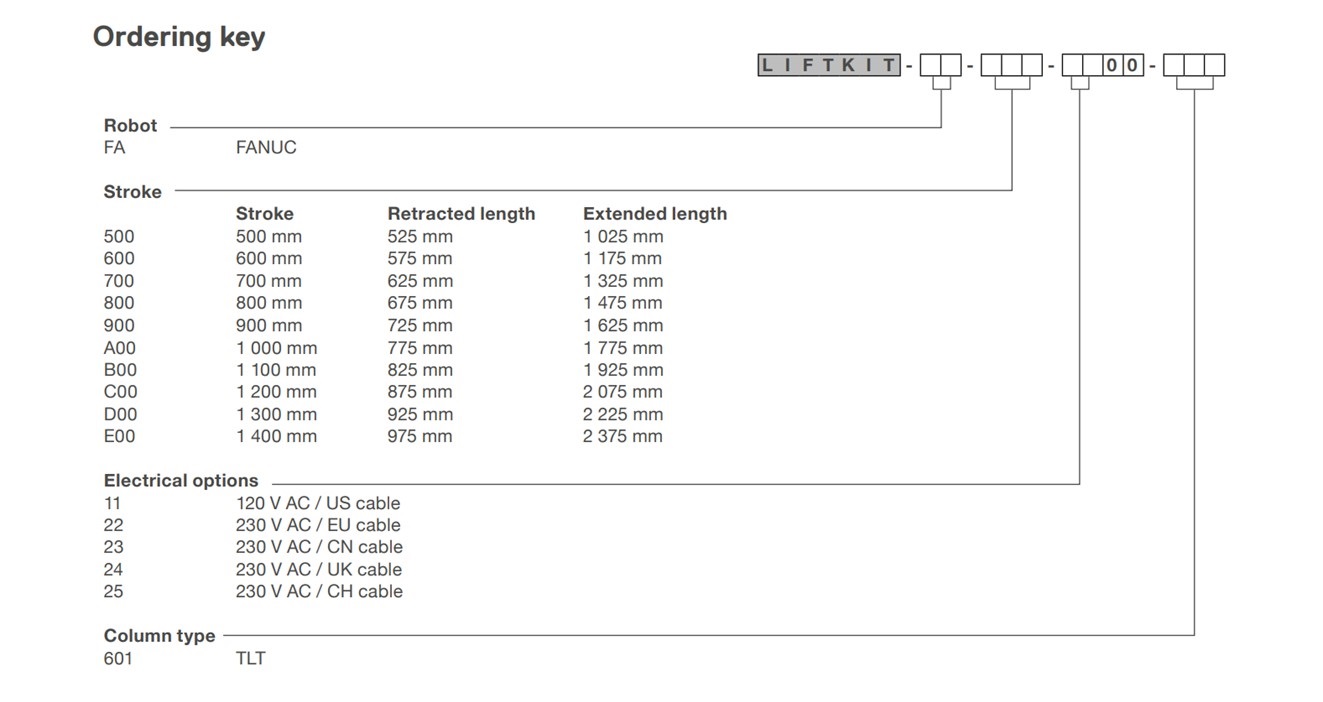The height and width of the screenshot is (702, 1323).
Task: Click the Robot section label
Action: (130, 126)
